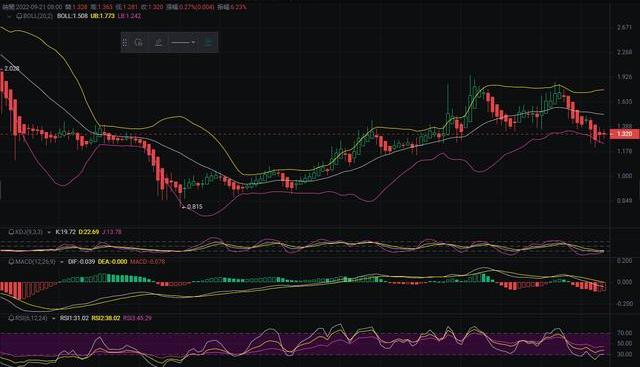Open MACD(12,26,9) indicator settings label
Screen dimensions: 640x367
[x=35, y=262]
